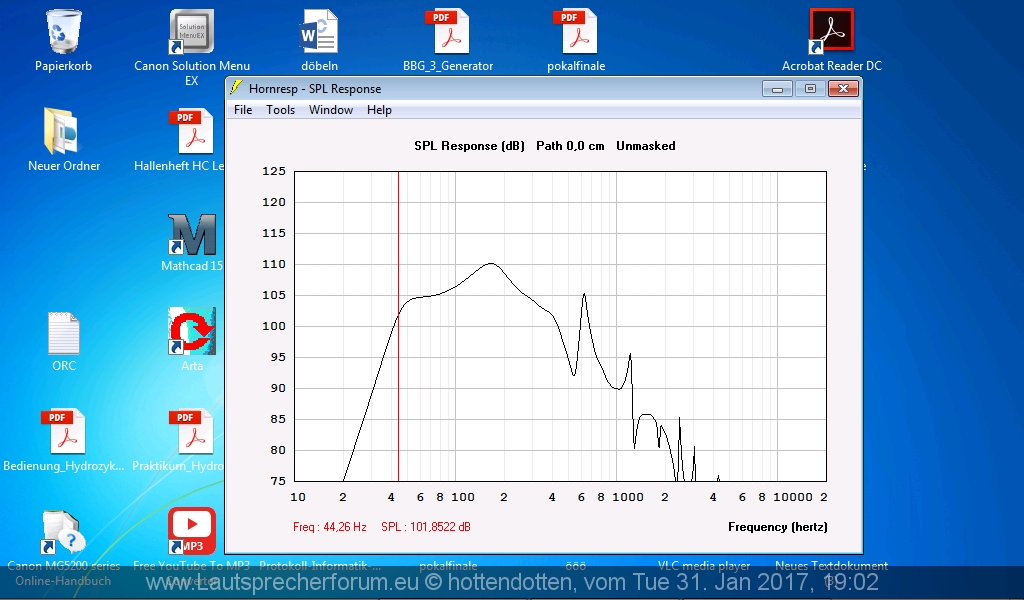Click the pokalfinale PDF at top of desktop
1024x600 pixels.
click(576, 32)
